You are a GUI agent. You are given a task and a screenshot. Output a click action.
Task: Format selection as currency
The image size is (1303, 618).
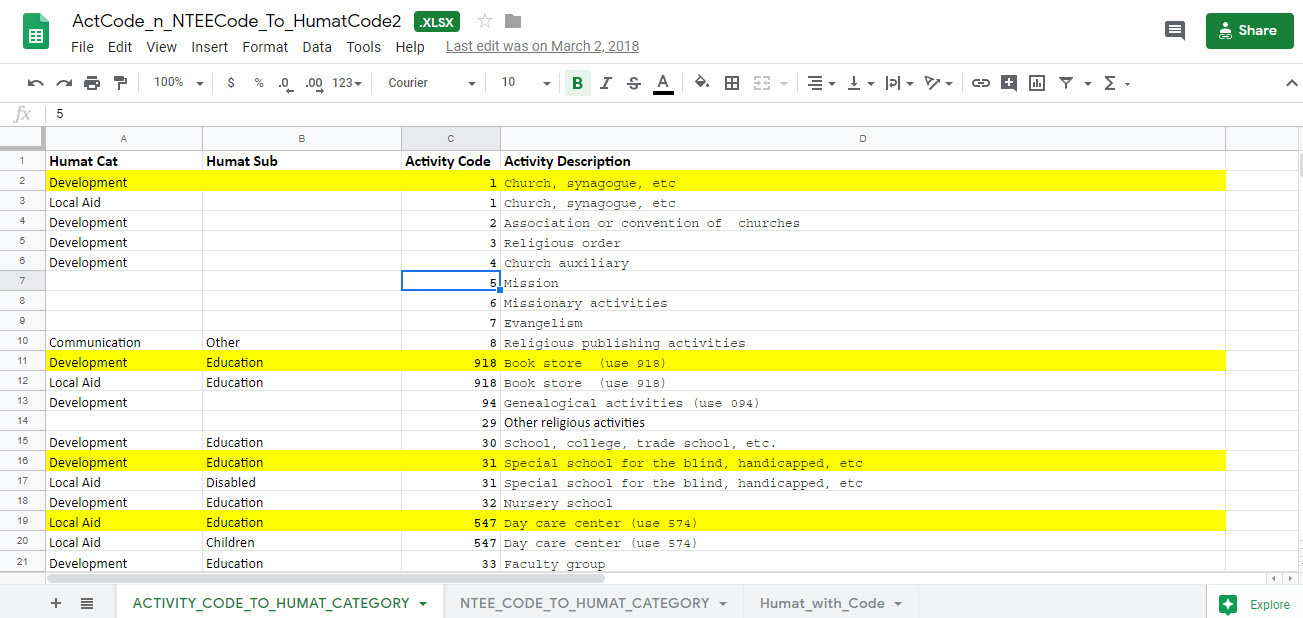tap(231, 83)
